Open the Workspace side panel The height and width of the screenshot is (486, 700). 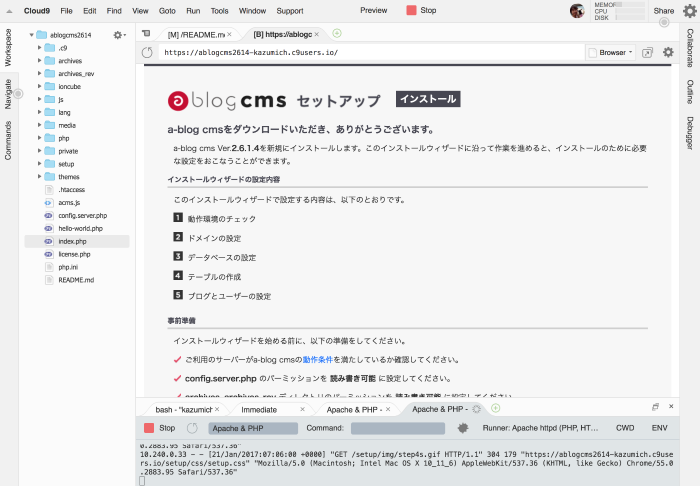[8, 48]
